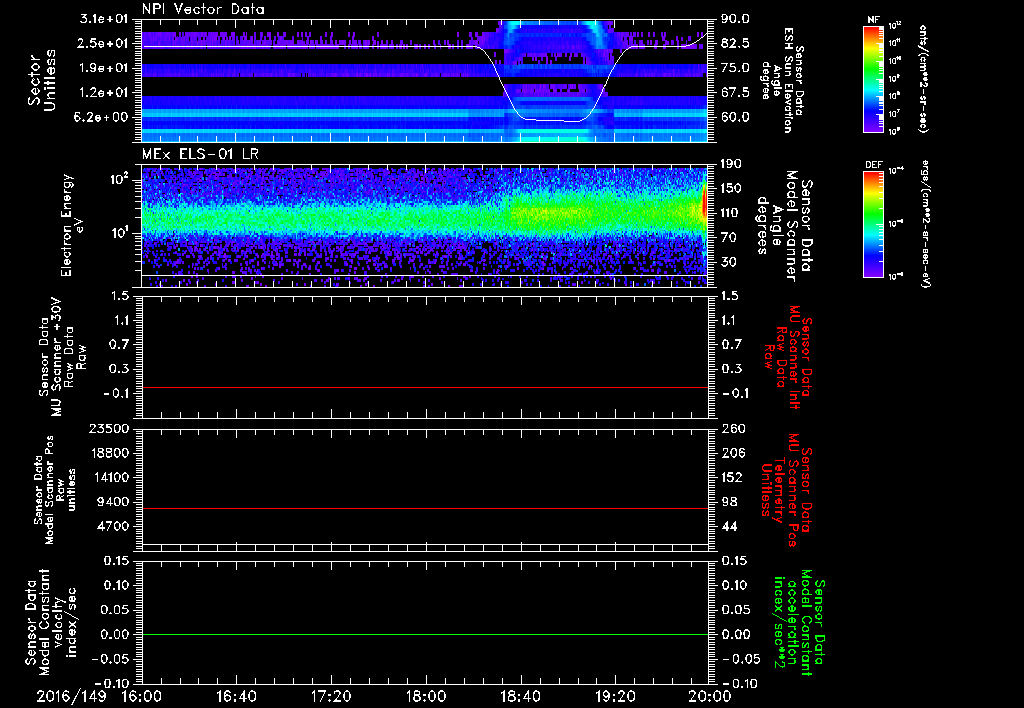Click the "20:00" time axis label
1024x708 pixels.
coord(709,696)
